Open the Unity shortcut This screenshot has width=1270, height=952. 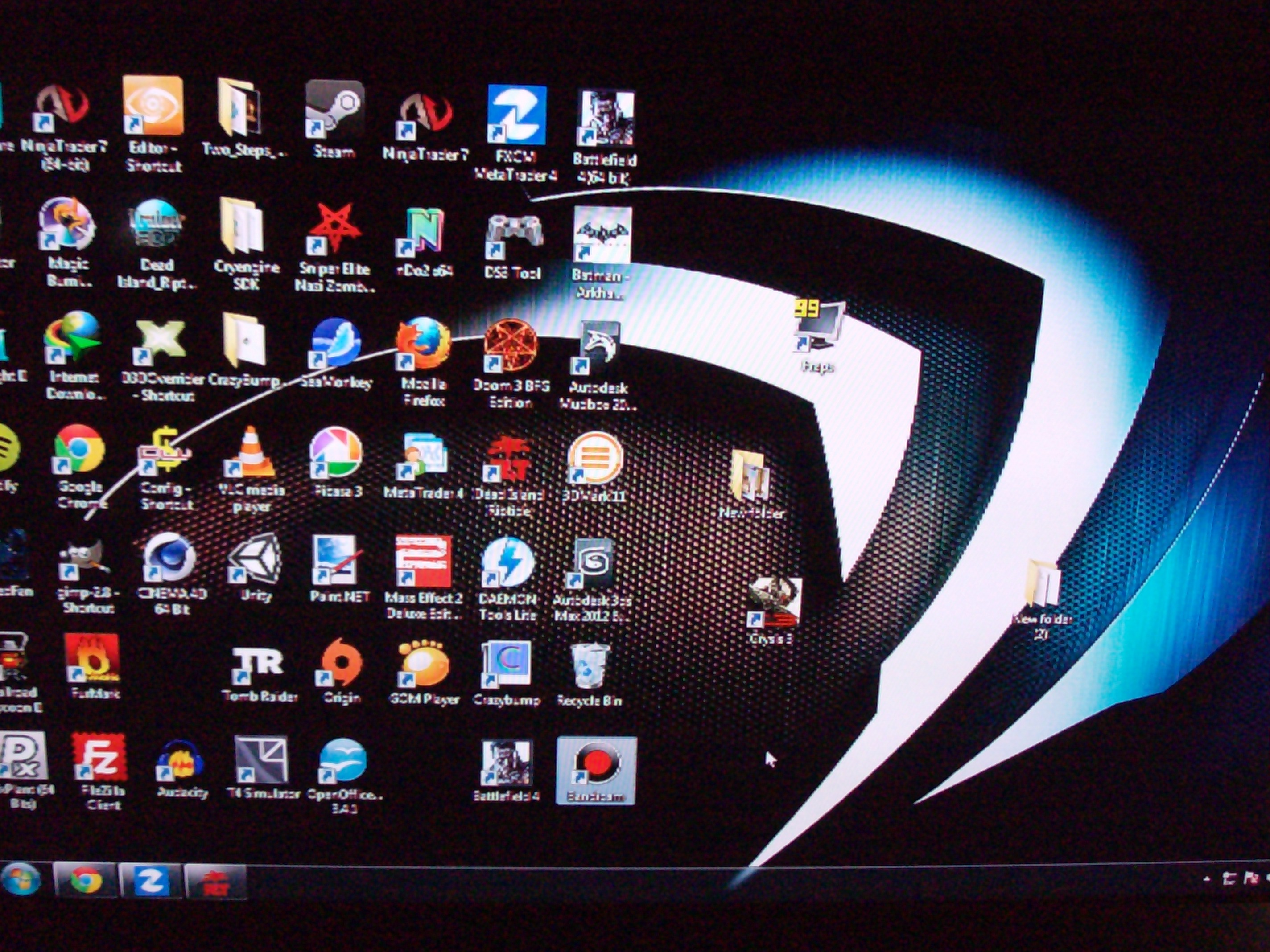coord(256,568)
